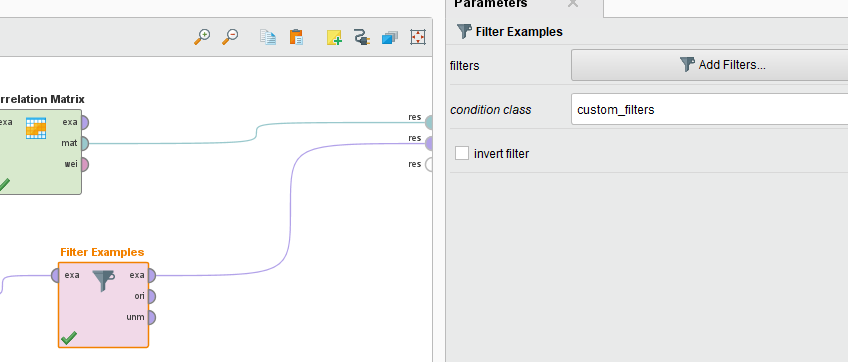
Task: Click the condition class parameter label
Action: coord(491,110)
